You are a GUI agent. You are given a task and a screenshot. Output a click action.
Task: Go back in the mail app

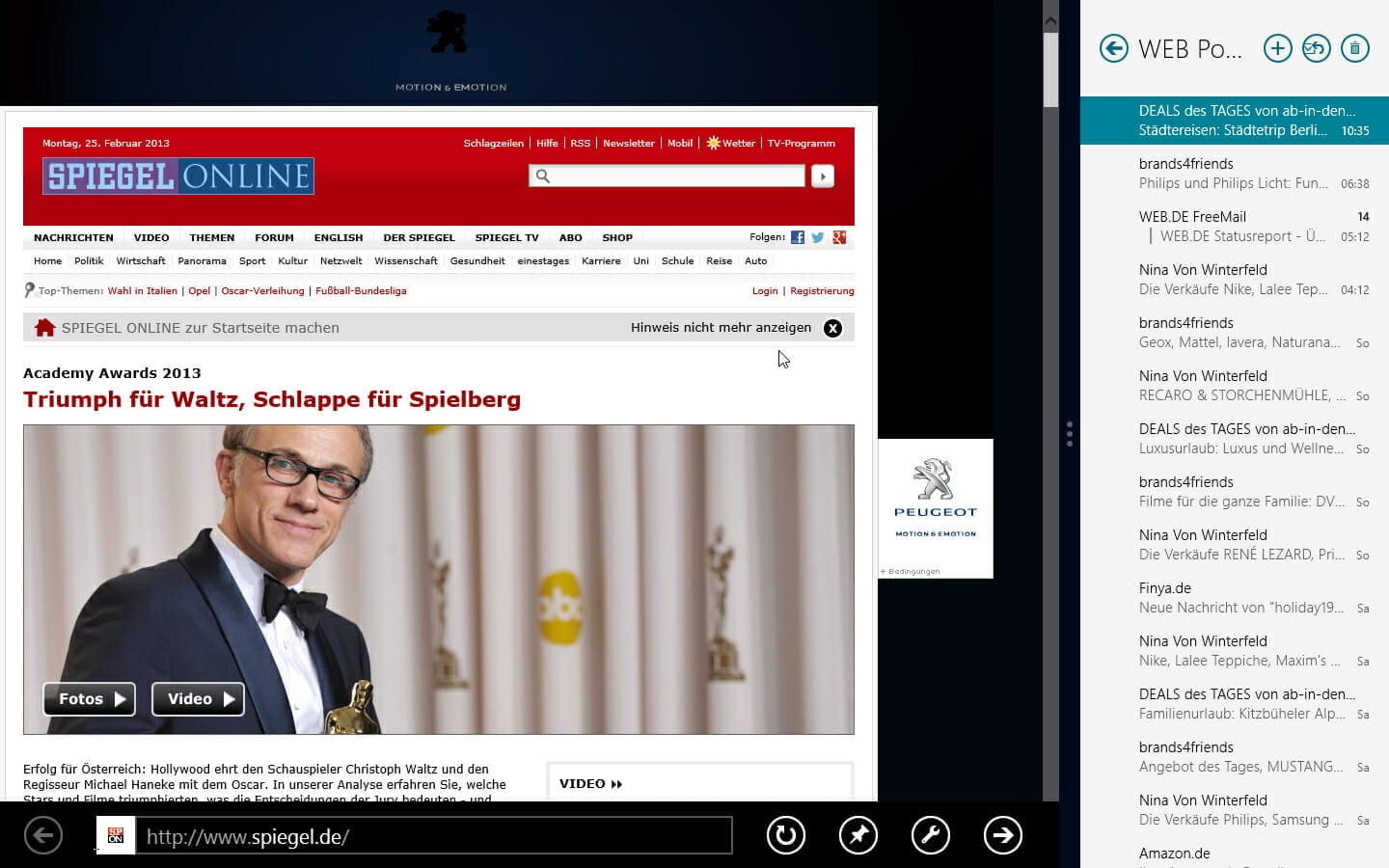pyautogui.click(x=1114, y=48)
